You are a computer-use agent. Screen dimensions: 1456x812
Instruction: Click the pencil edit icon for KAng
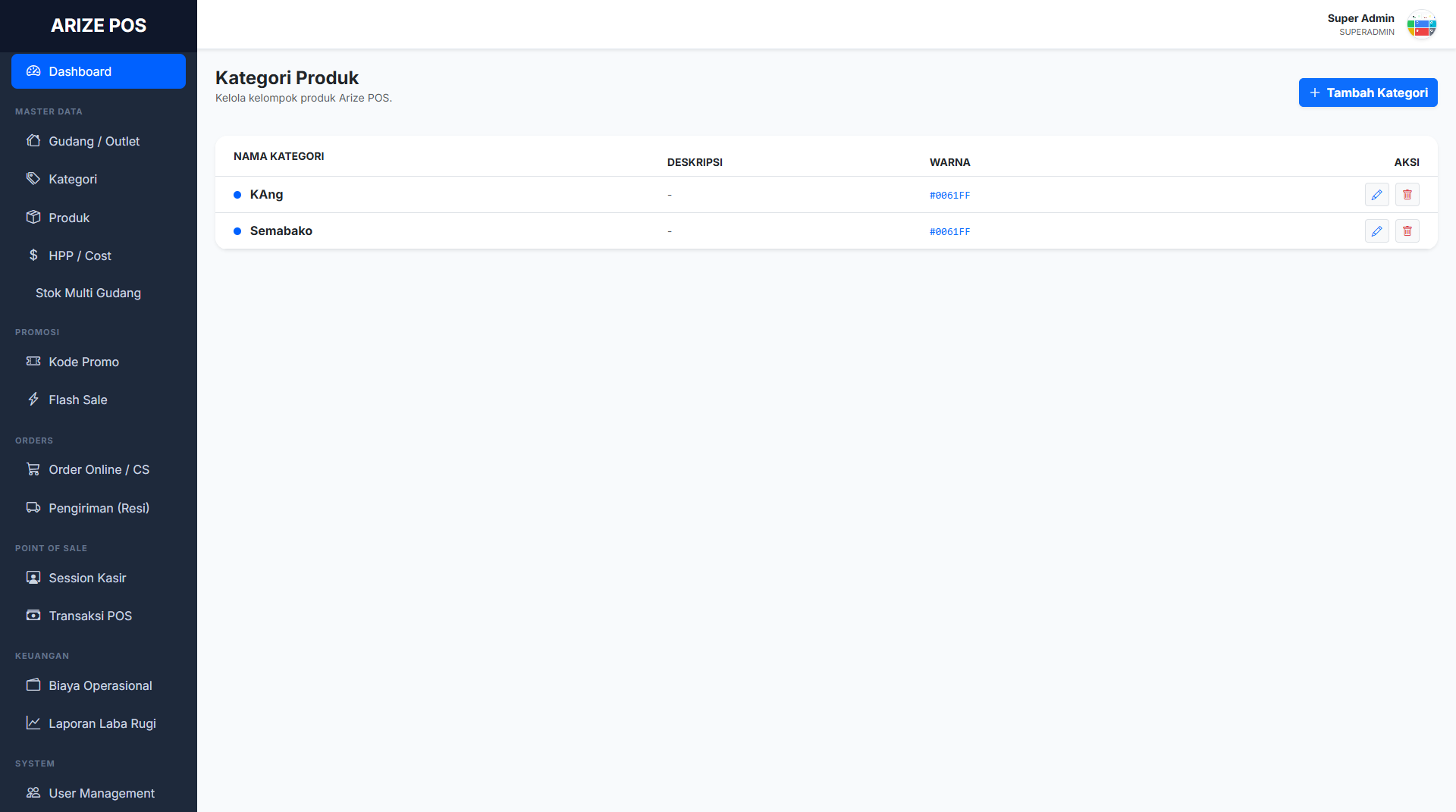(x=1376, y=195)
